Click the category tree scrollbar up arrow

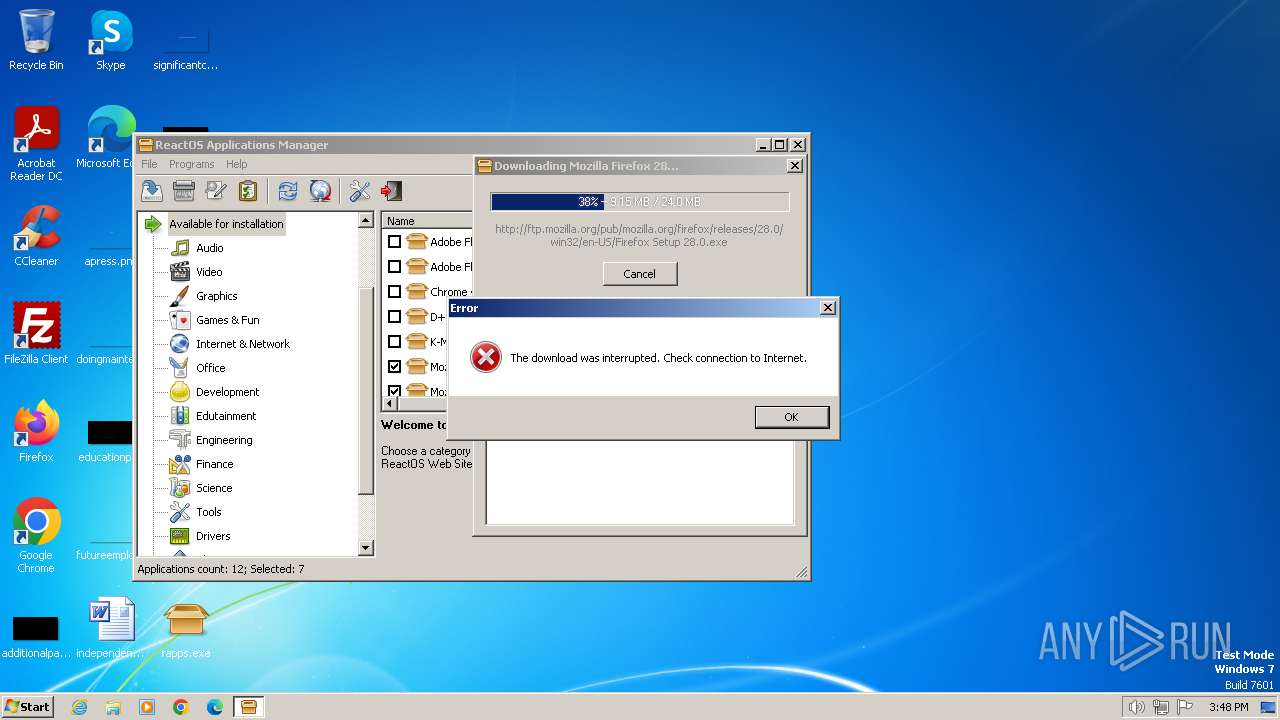pos(365,220)
